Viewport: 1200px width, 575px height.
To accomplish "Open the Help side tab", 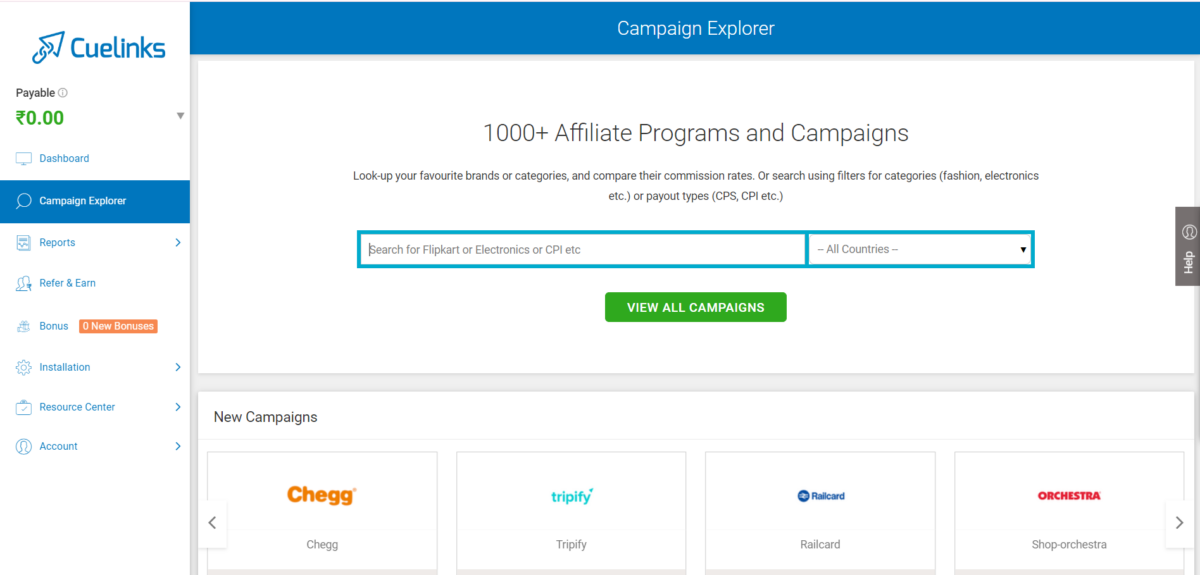I will point(1188,246).
